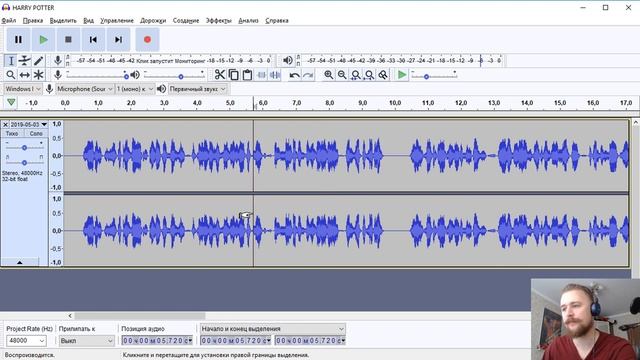The image size is (640, 360).
Task: Skip to start of the track
Action: 93,40
